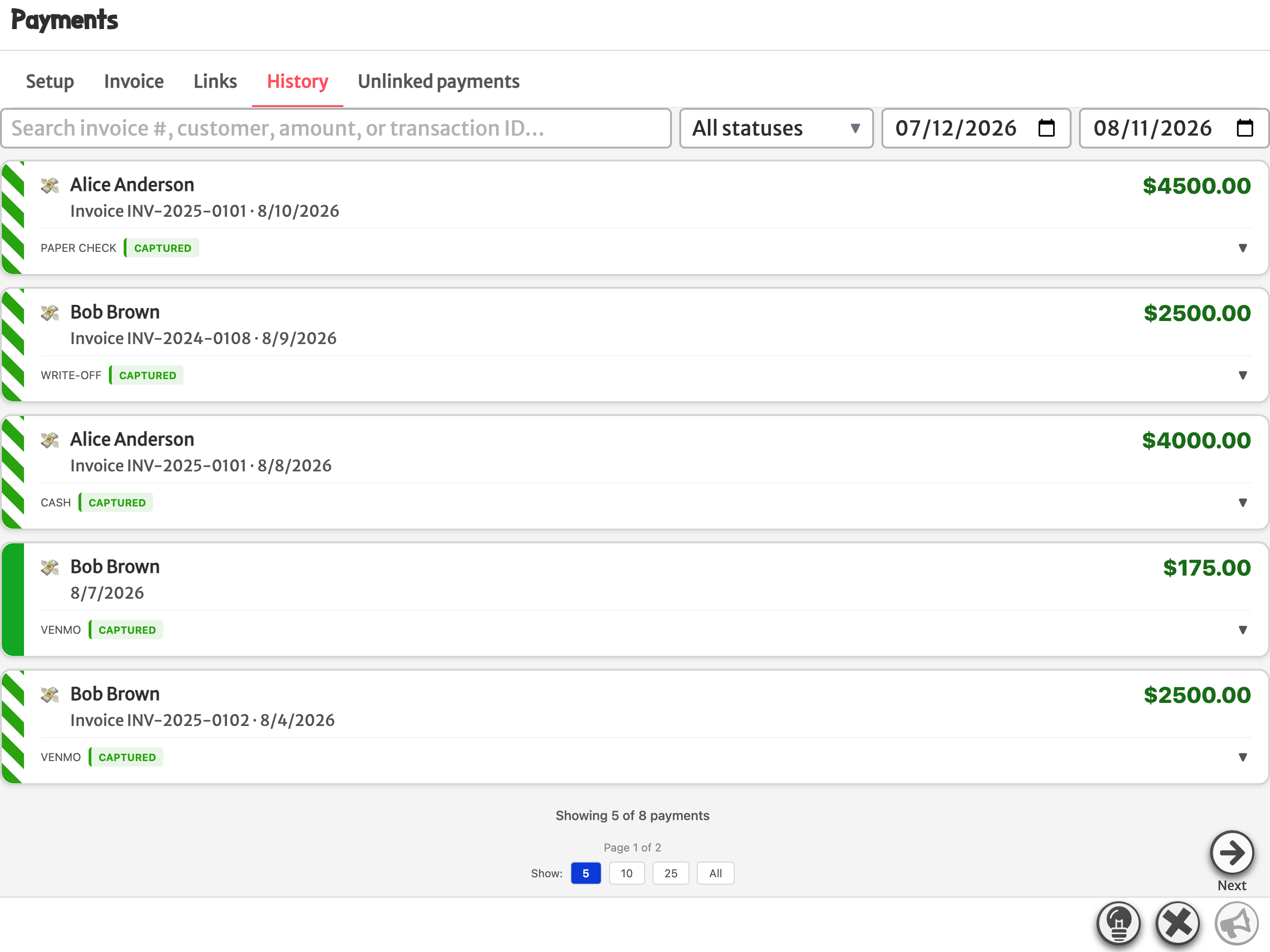
Task: Click money icon beside Alice Anderson $4000.00
Action: 50,440
